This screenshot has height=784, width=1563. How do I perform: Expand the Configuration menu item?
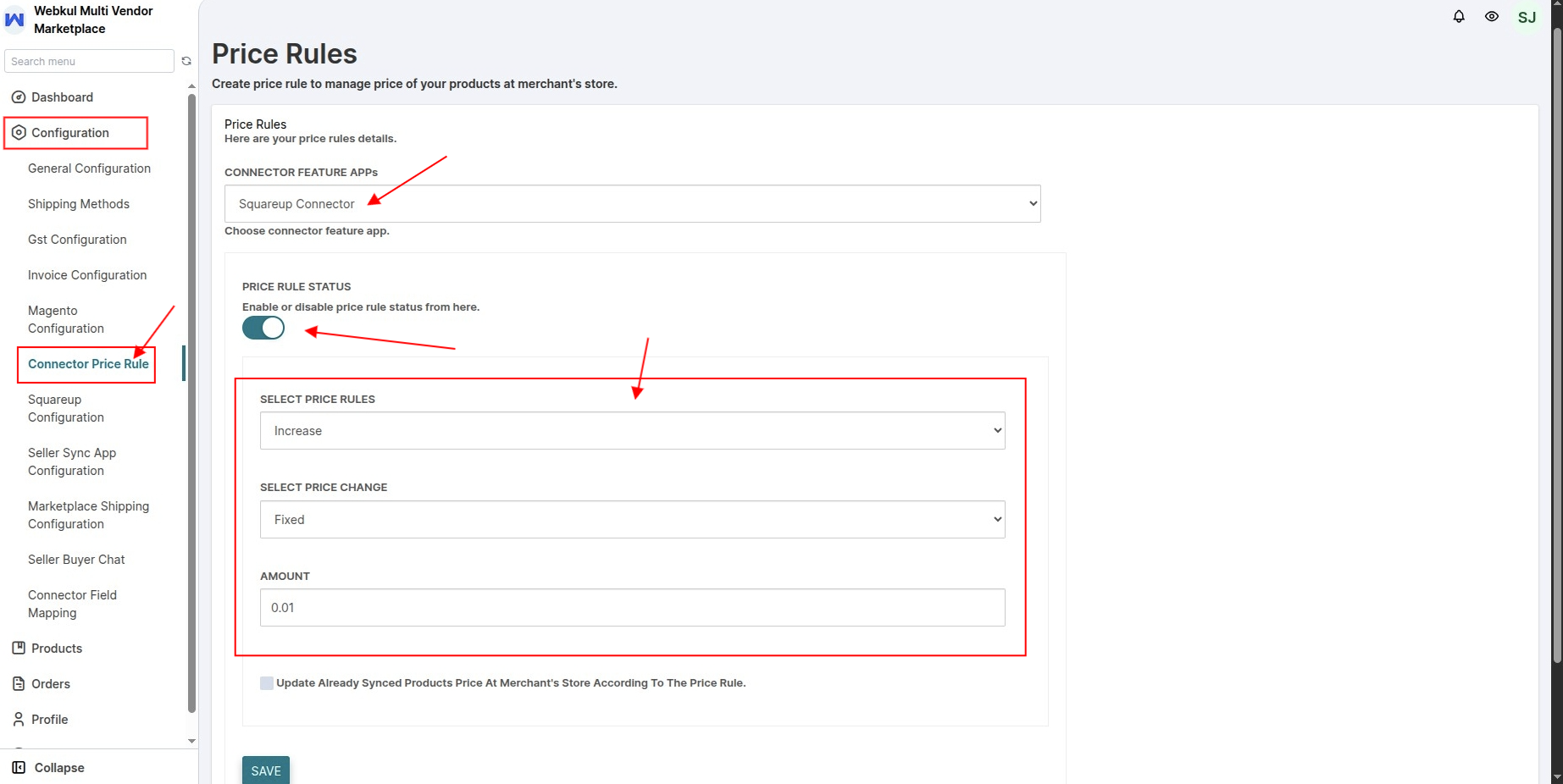click(70, 133)
